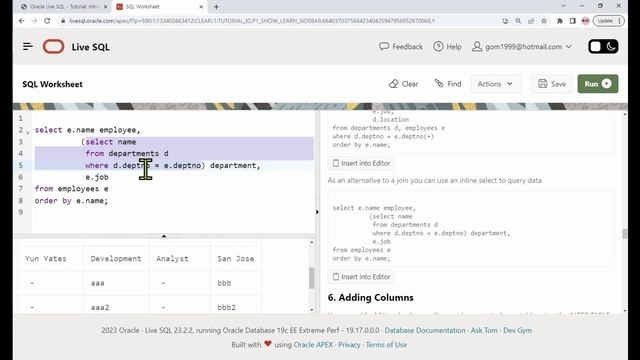Screen dimensions: 640x360
Task: Open the Database Documentation link
Action: click(424, 330)
